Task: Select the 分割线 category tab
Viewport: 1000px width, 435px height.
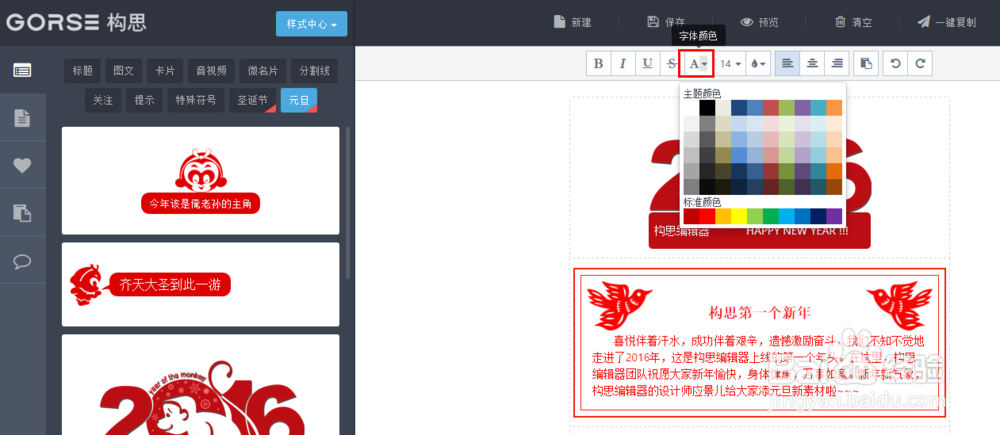Action: (314, 71)
